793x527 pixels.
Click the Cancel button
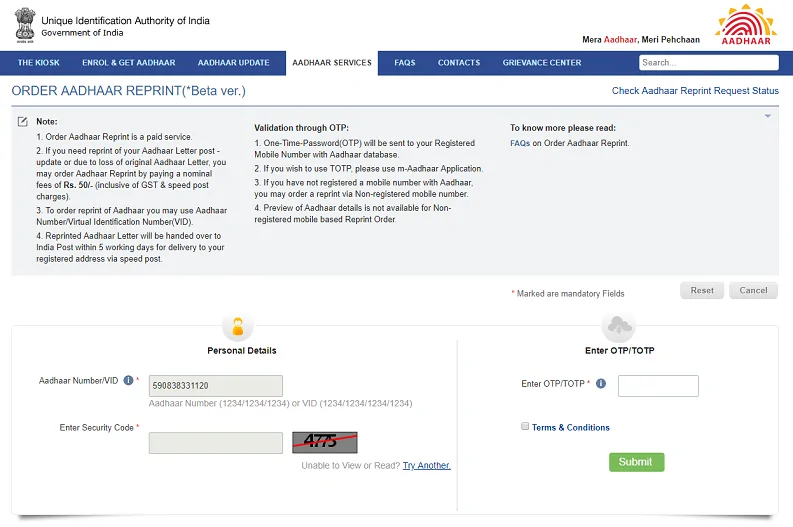753,290
